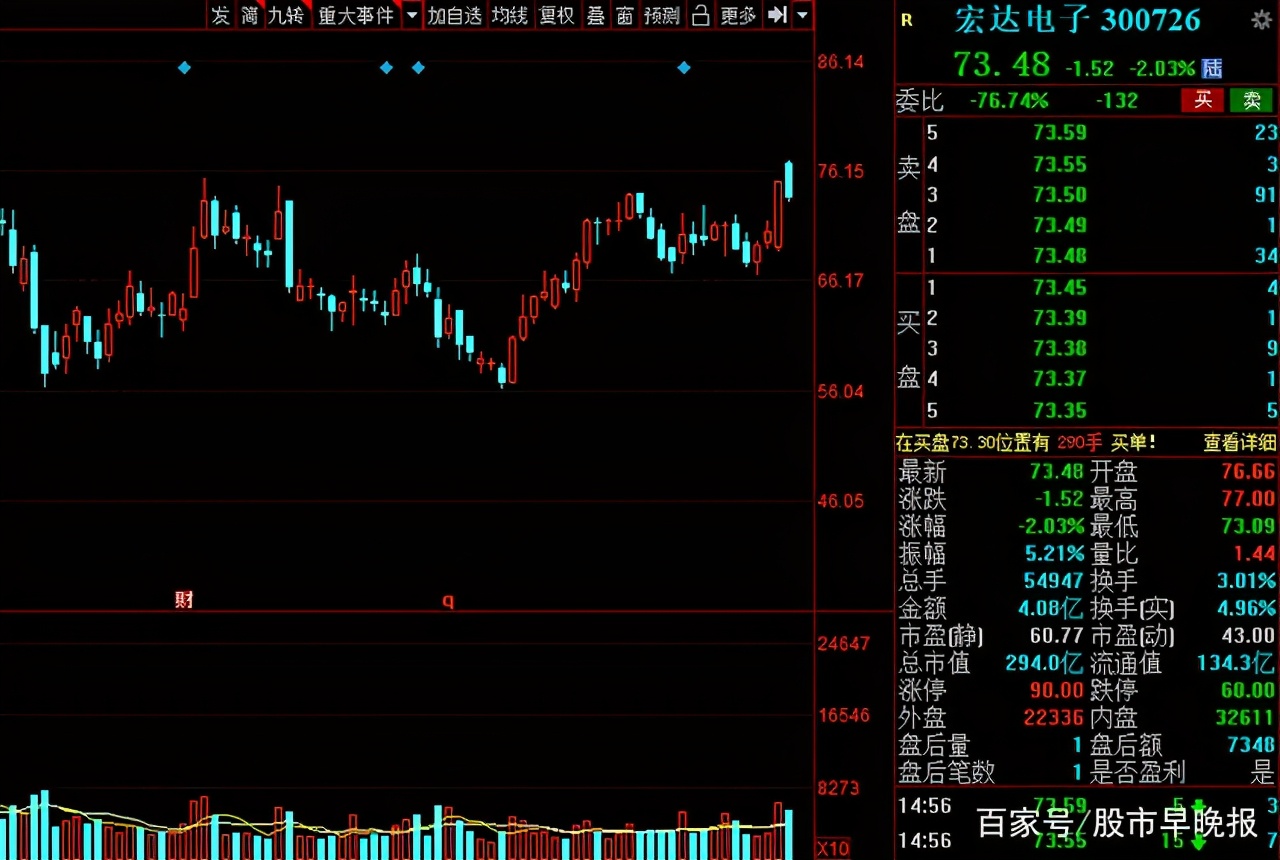Click buy level 2 price 73.39
The image size is (1280, 860).
point(1060,318)
